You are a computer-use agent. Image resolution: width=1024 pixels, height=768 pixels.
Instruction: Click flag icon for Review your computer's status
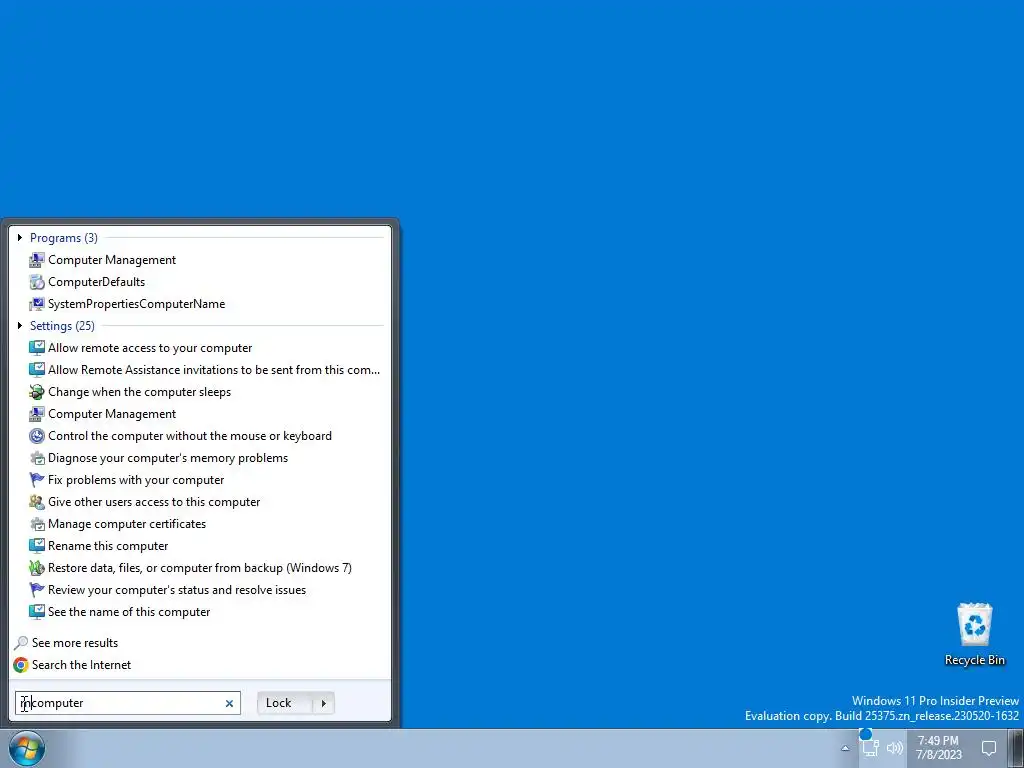tap(37, 590)
